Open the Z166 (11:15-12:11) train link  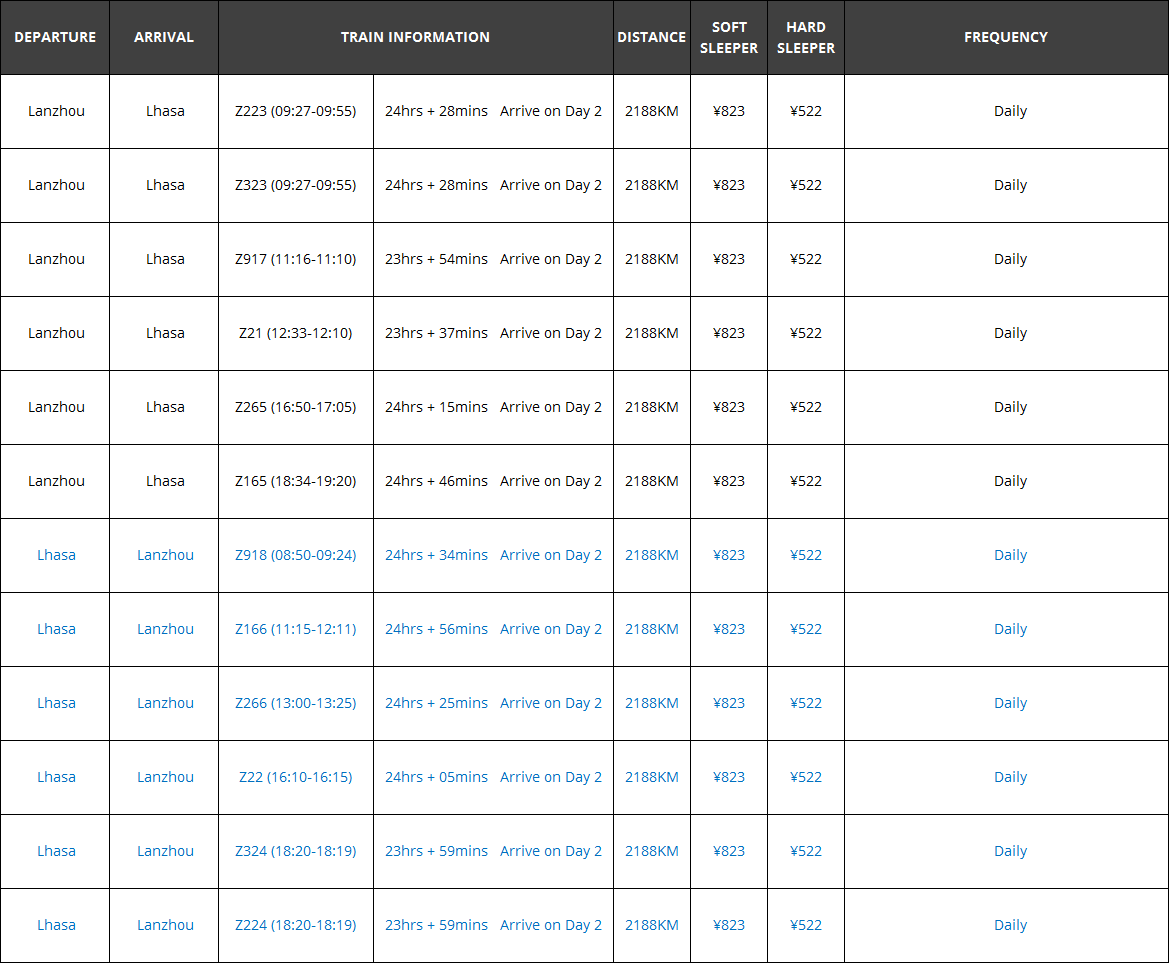295,629
